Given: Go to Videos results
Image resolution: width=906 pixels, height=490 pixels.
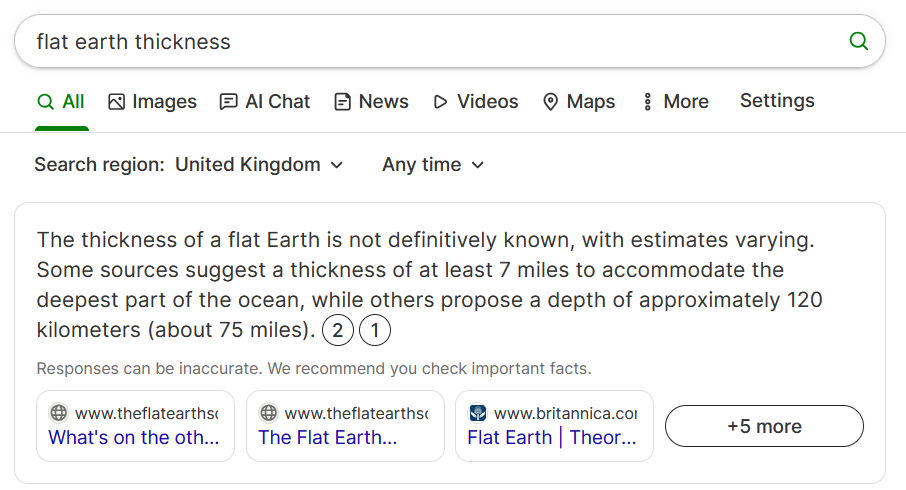Looking at the screenshot, I should 476,102.
